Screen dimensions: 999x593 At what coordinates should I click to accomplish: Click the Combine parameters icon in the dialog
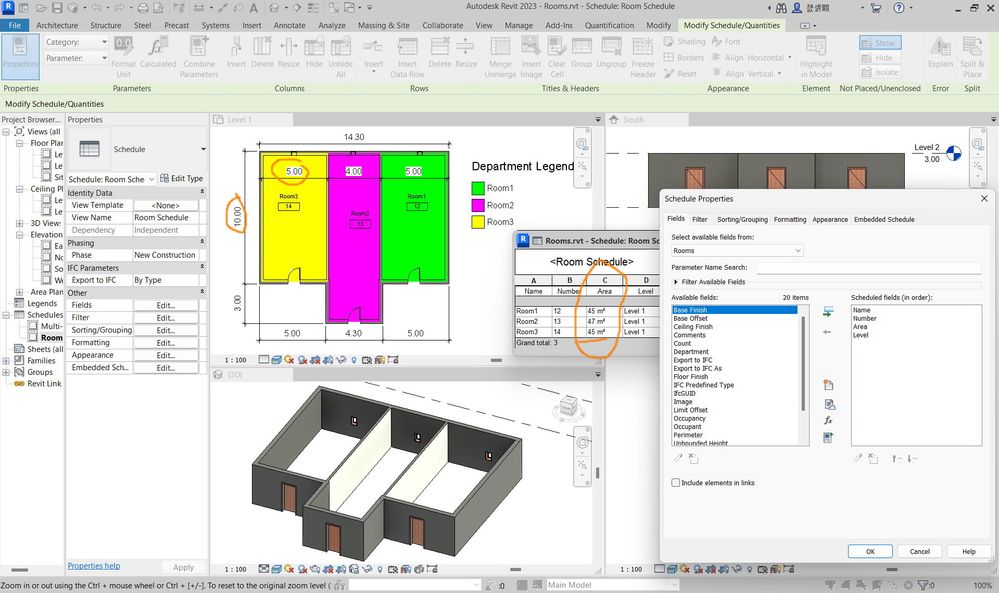[828, 438]
